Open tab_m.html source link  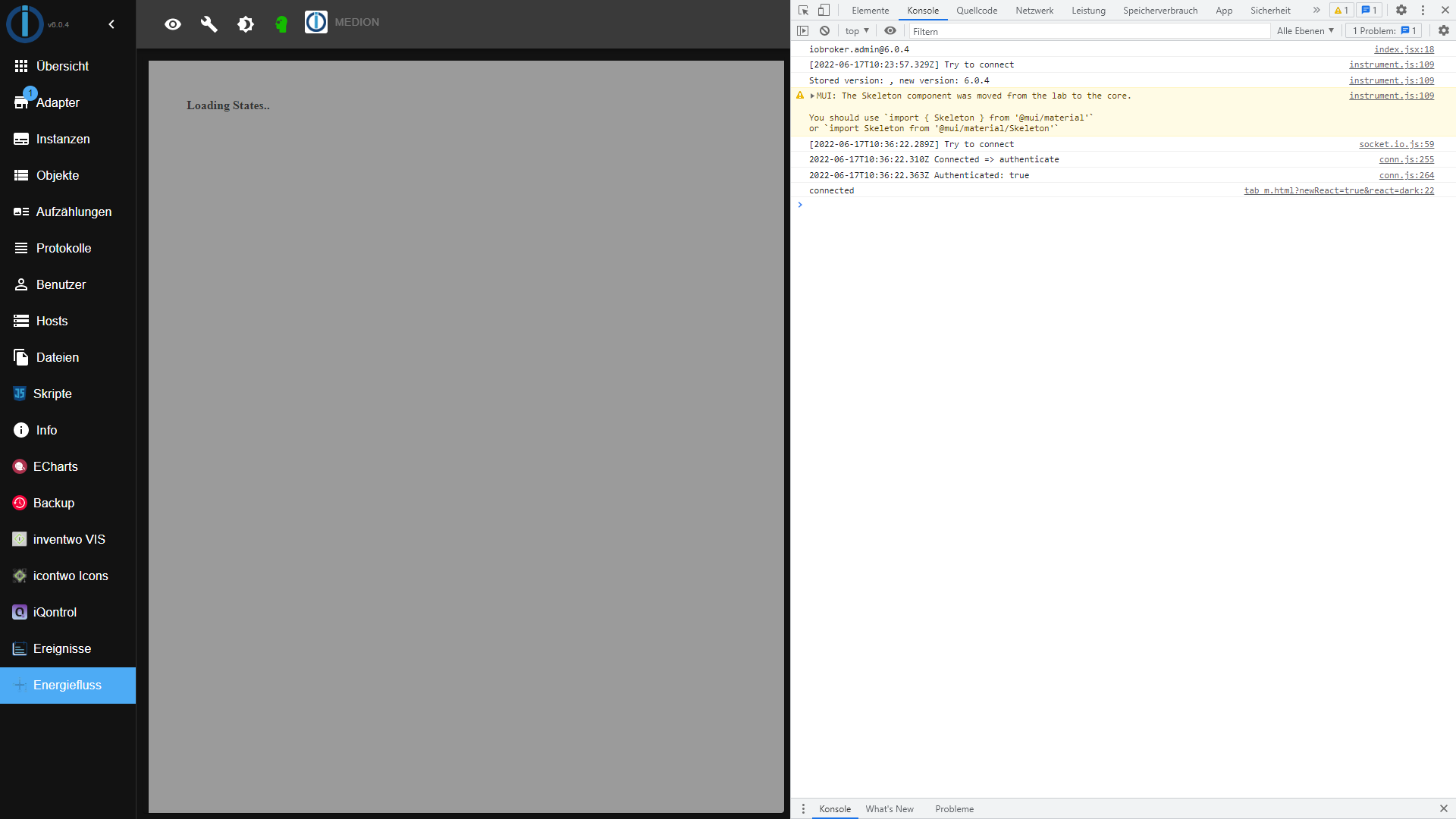[1339, 190]
